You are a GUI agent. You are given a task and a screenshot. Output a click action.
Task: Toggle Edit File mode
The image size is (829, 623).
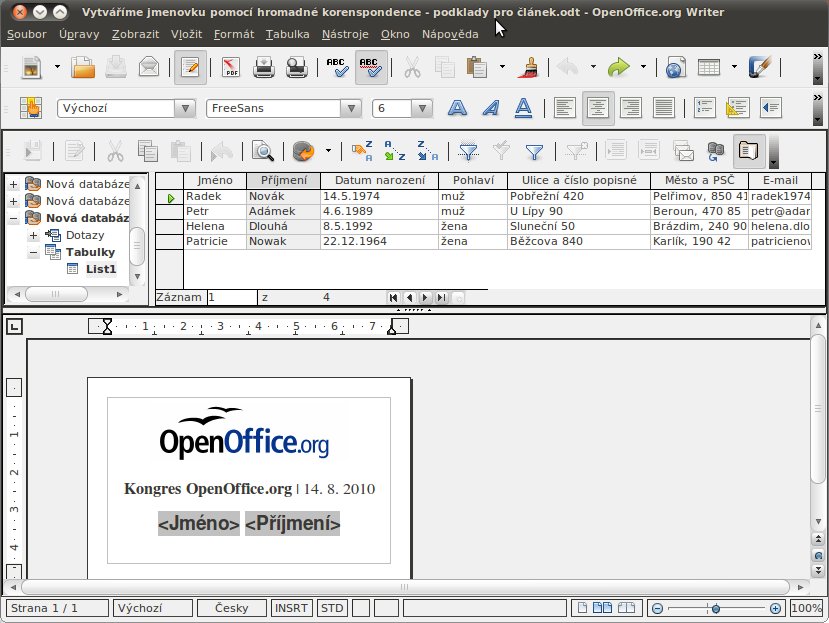point(190,68)
